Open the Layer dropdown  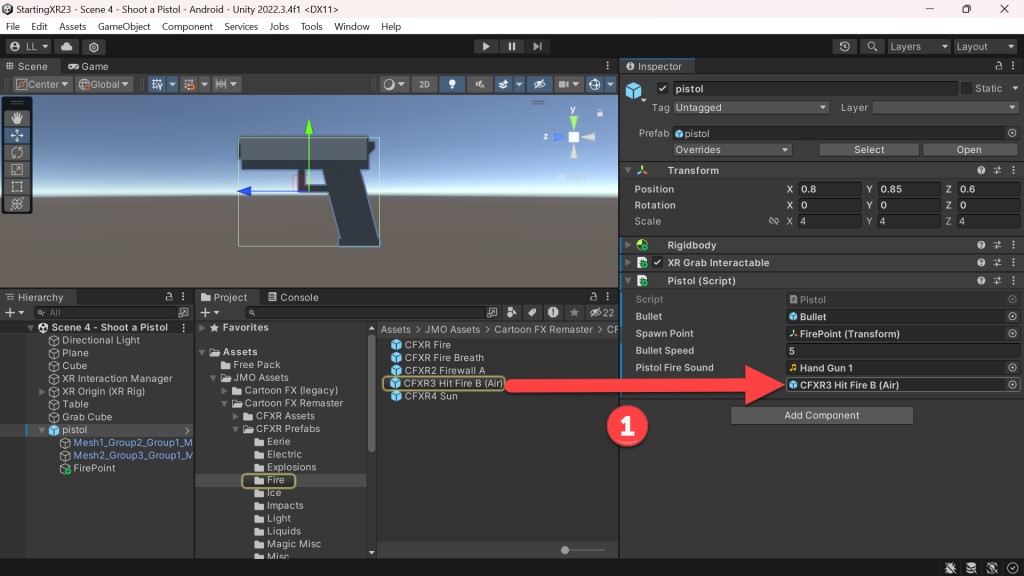coord(945,108)
